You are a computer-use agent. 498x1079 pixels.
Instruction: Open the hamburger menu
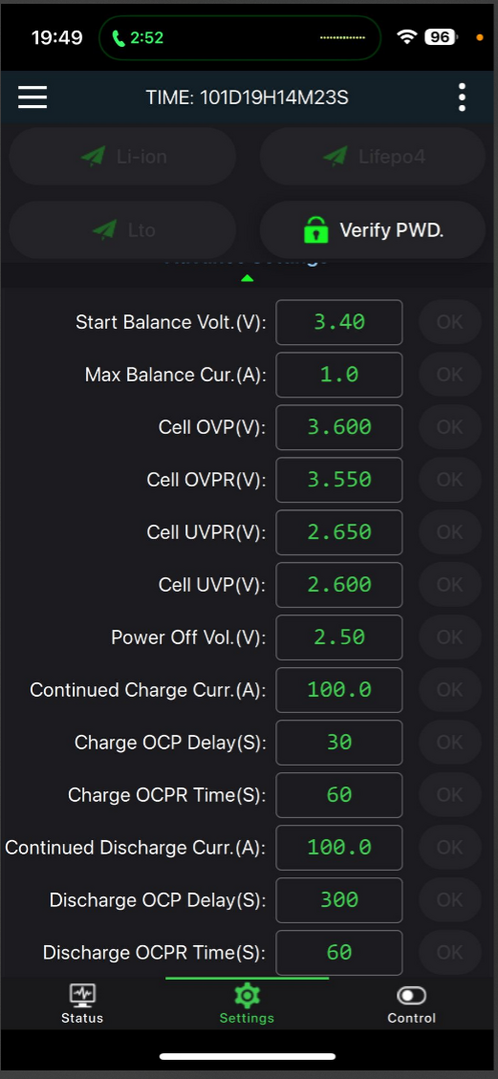pyautogui.click(x=32, y=97)
